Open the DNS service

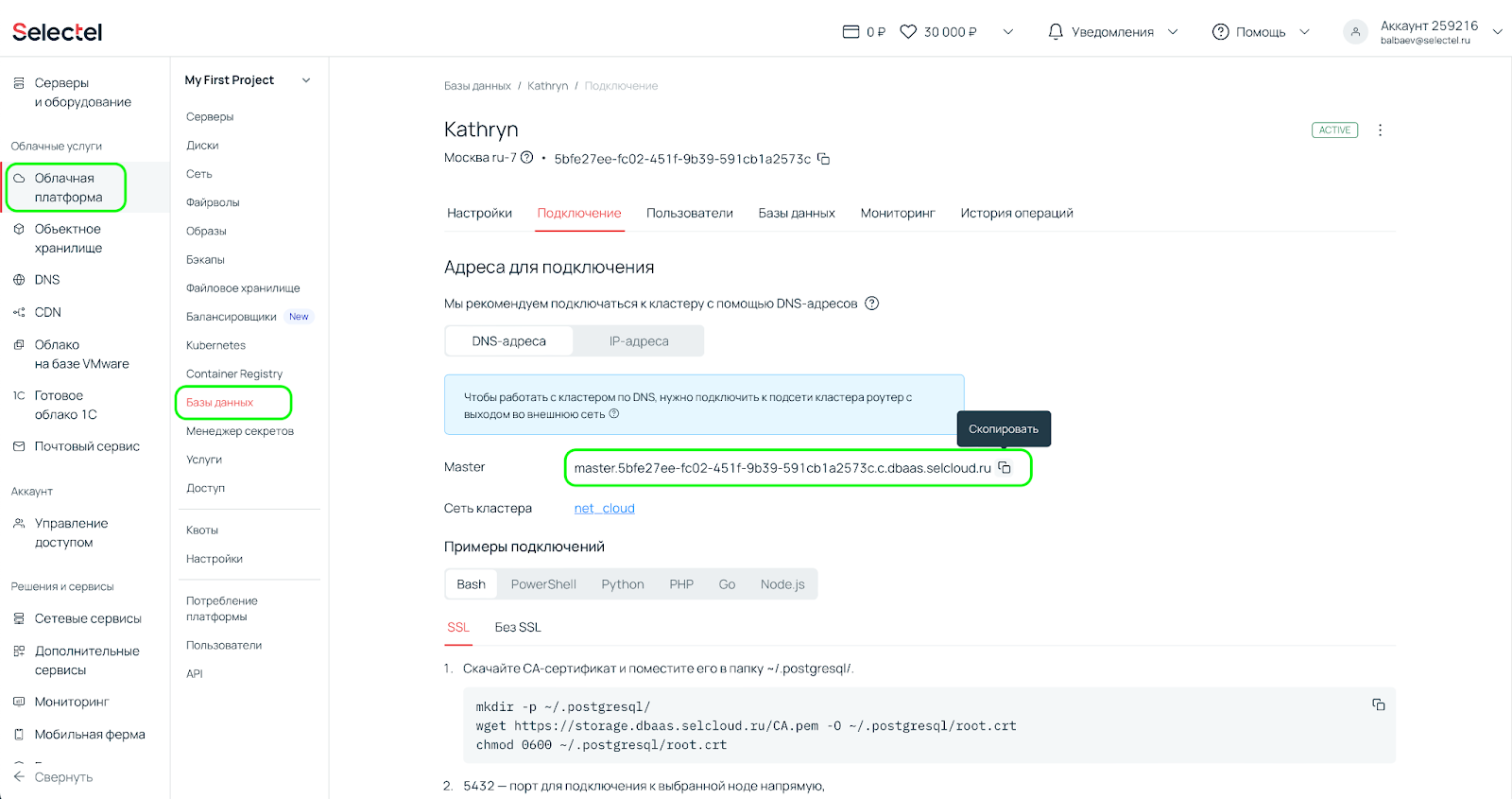[x=47, y=280]
